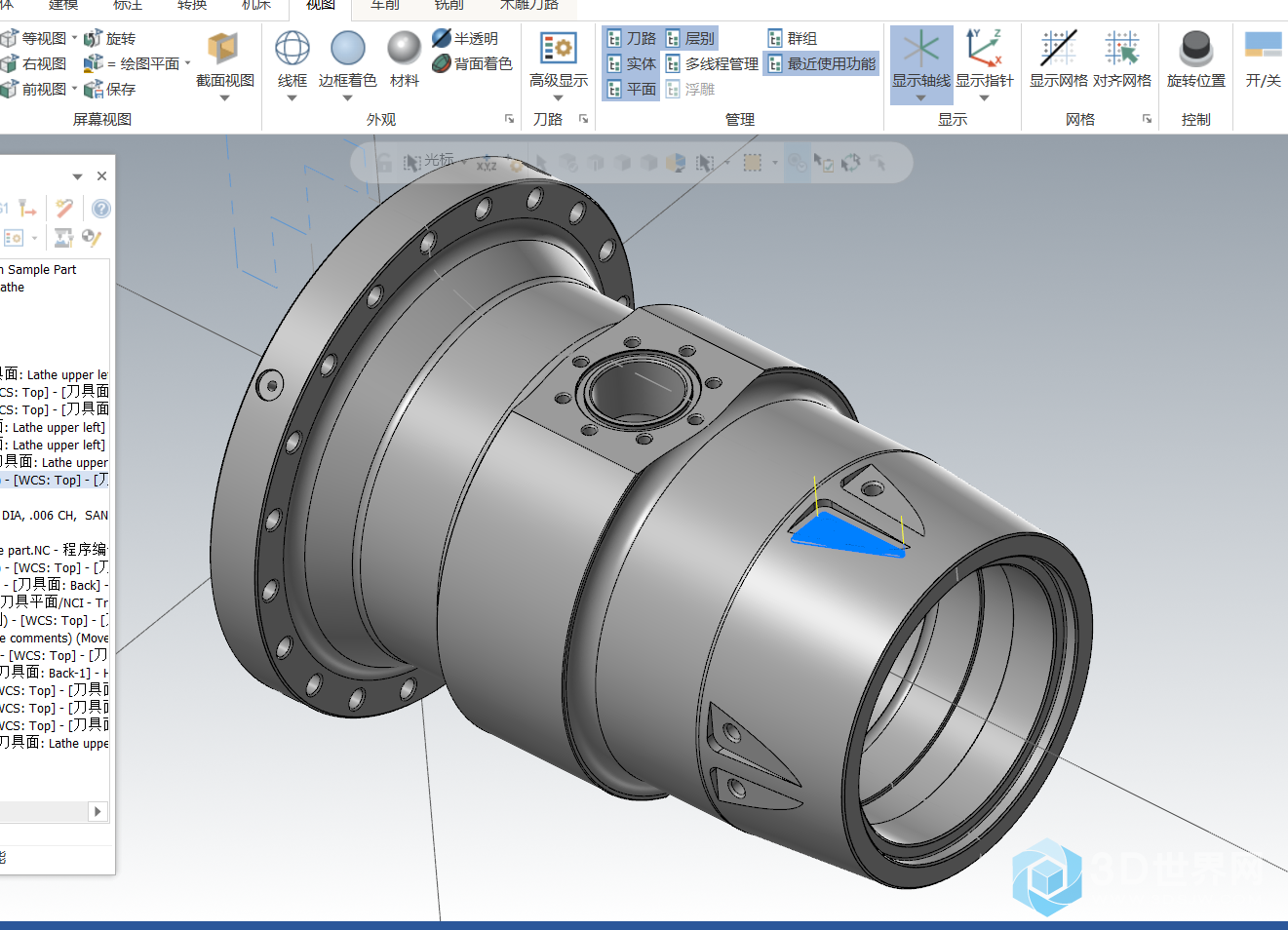This screenshot has width=1288, height=930.
Task: Click the help question mark icon in manager panel
Action: click(100, 209)
